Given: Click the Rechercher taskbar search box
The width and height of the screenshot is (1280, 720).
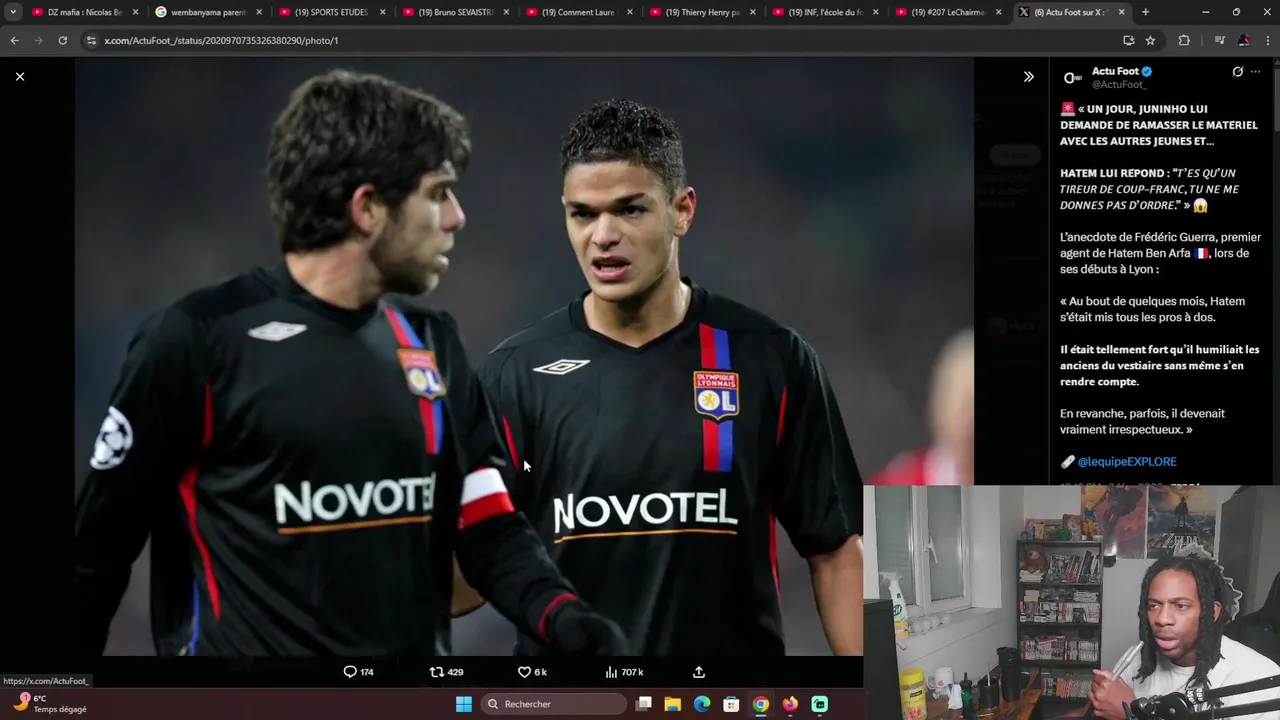Looking at the screenshot, I should click(x=552, y=704).
